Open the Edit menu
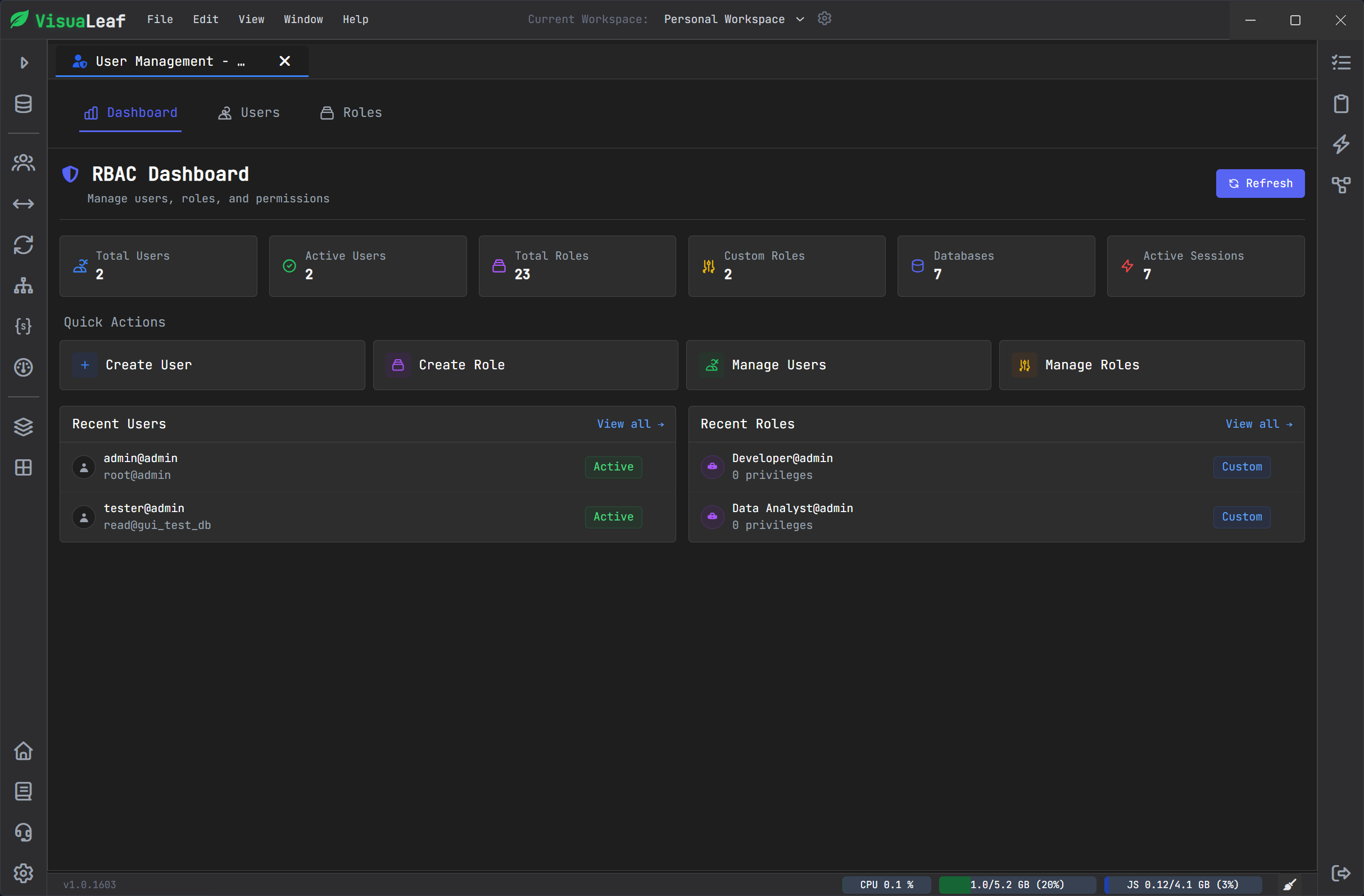 pos(206,20)
